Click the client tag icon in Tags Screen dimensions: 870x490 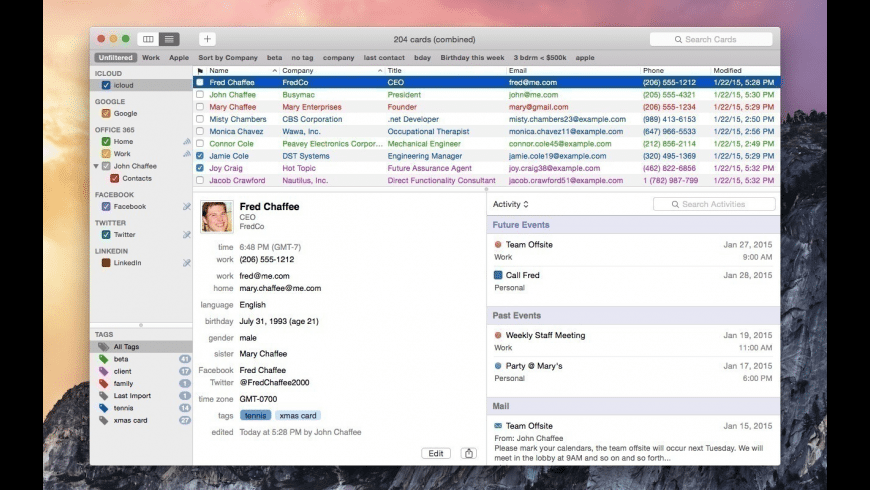tap(104, 371)
